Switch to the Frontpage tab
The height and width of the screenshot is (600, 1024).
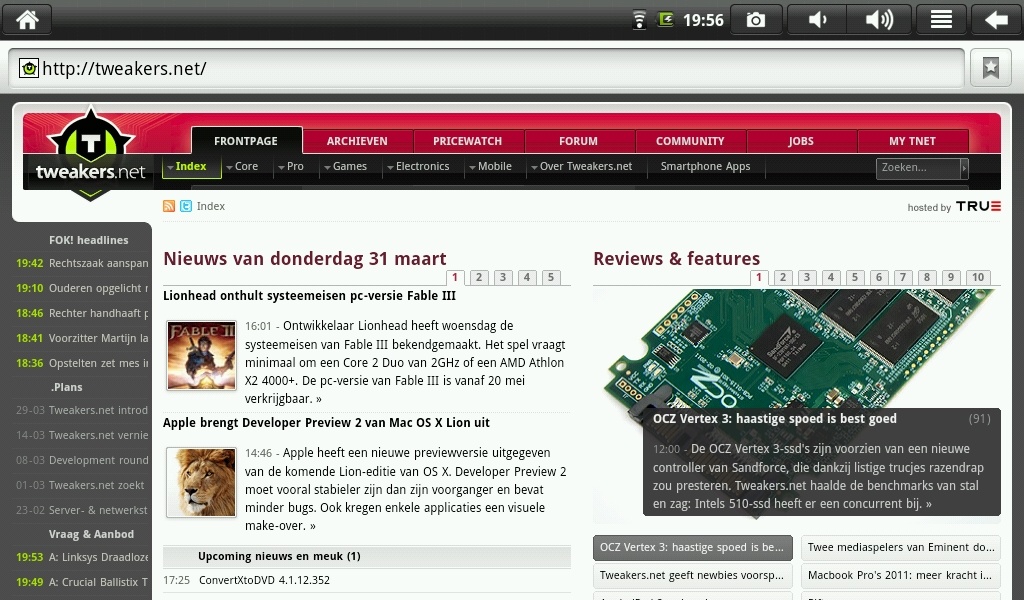[246, 141]
